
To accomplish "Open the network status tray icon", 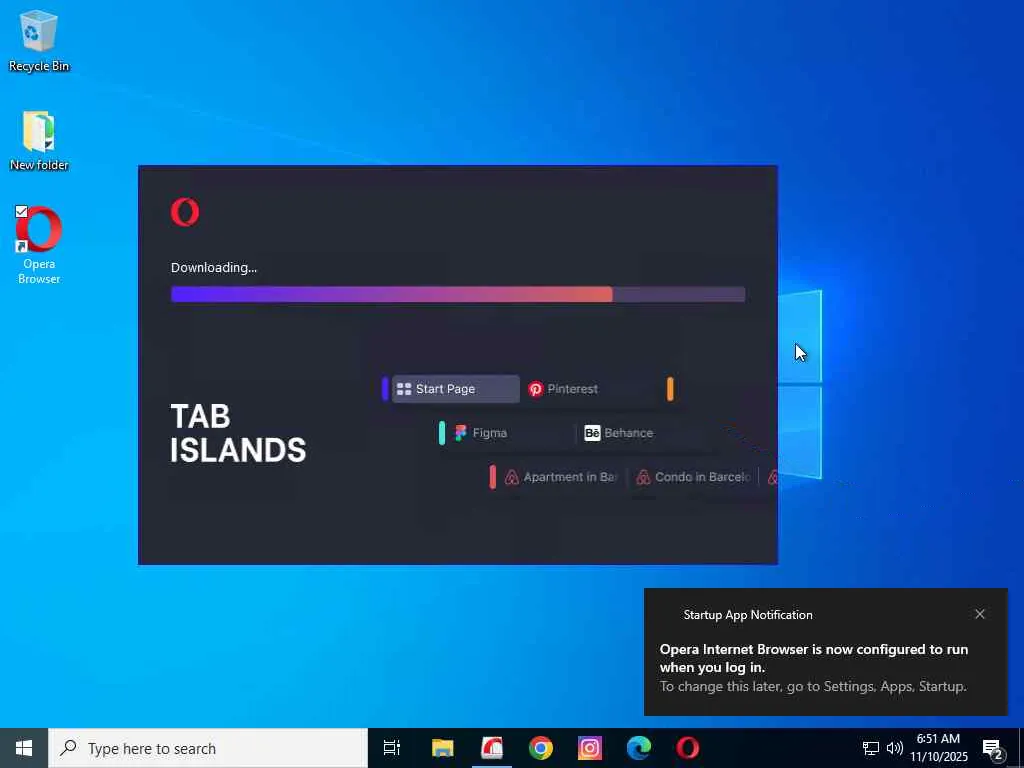I will (x=871, y=748).
